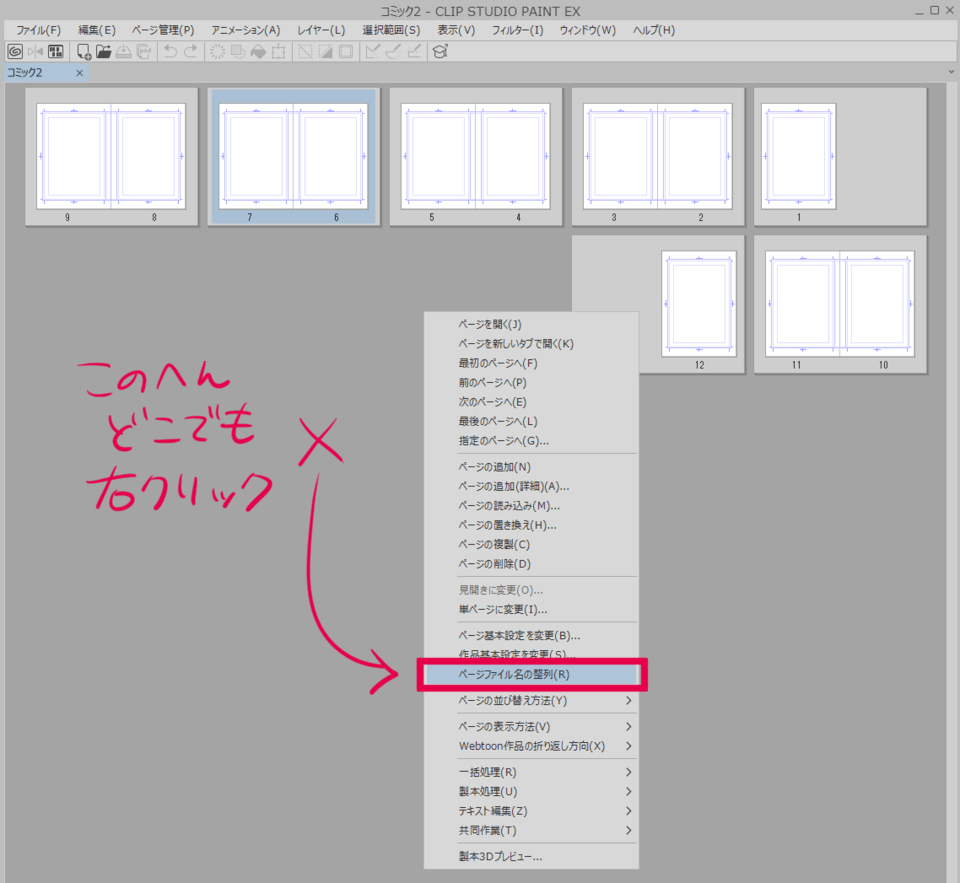Choose ページの複製(C)
The height and width of the screenshot is (883, 960).
[531, 545]
